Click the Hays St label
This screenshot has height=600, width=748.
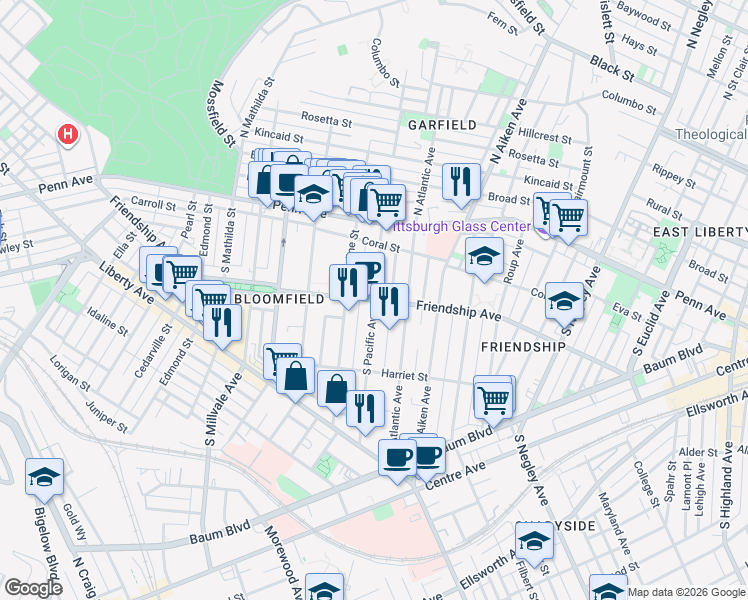pyautogui.click(x=639, y=44)
